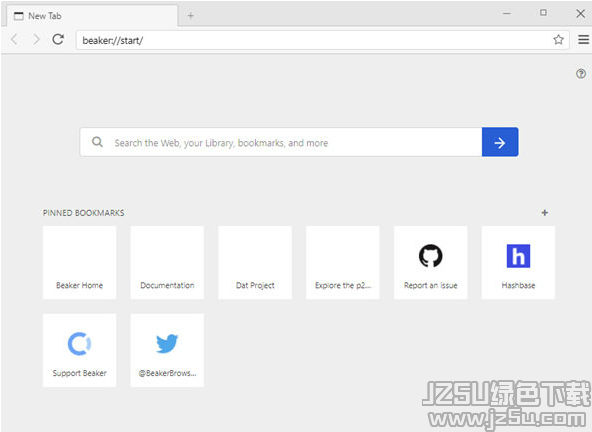Click the Twitter bird @BeakerBrows... icon
The width and height of the screenshot is (592, 432).
pos(167,344)
